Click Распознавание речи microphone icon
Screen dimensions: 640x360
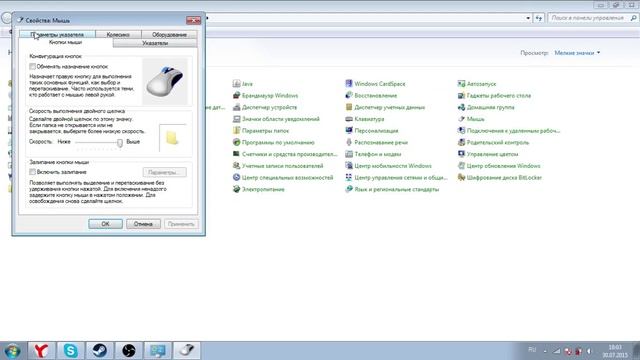pos(349,142)
